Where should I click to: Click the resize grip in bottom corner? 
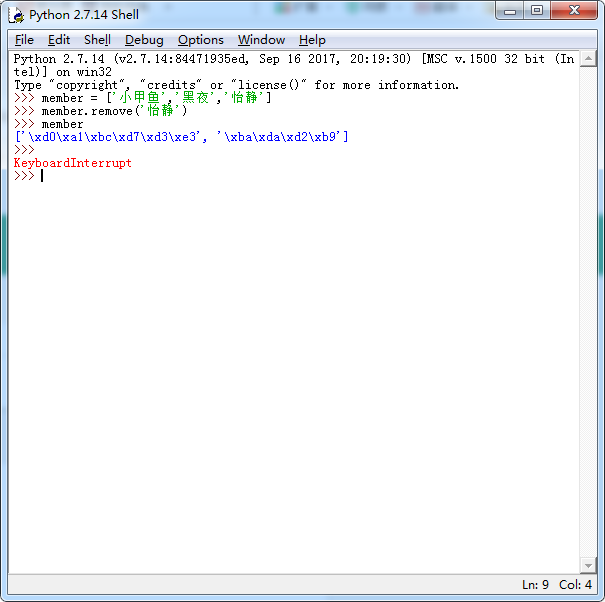click(596, 593)
